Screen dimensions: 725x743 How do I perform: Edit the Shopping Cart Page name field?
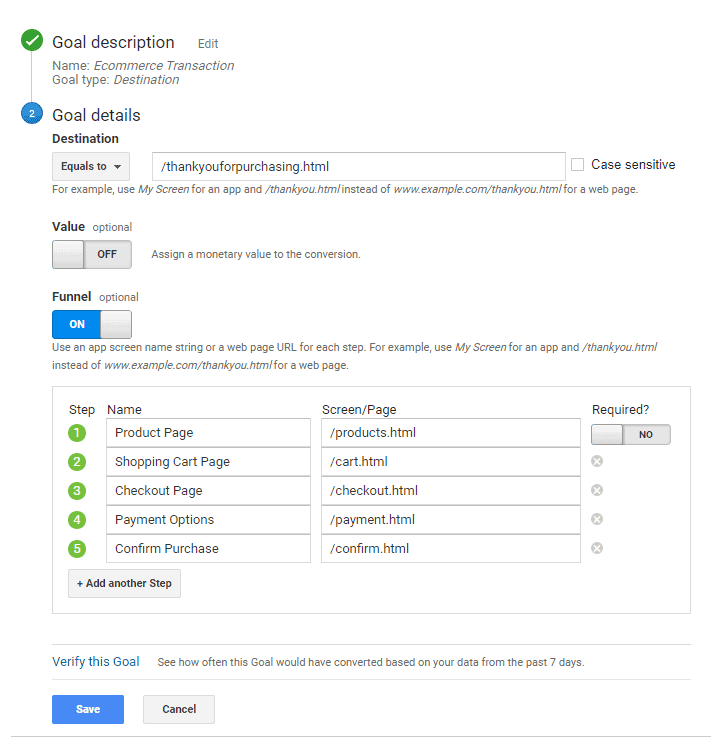[x=208, y=462]
